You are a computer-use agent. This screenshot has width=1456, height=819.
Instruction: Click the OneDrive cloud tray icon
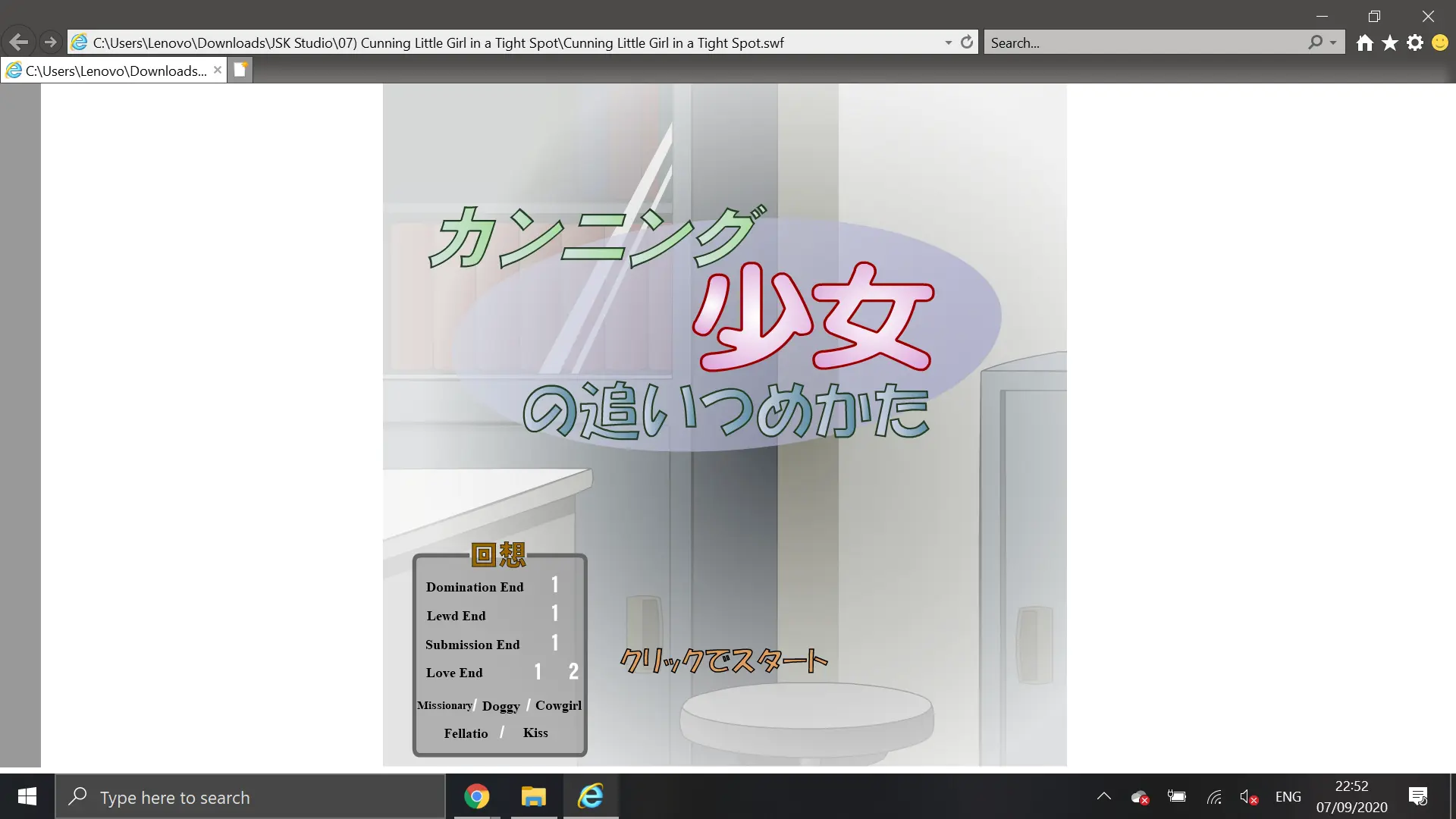(x=1140, y=797)
